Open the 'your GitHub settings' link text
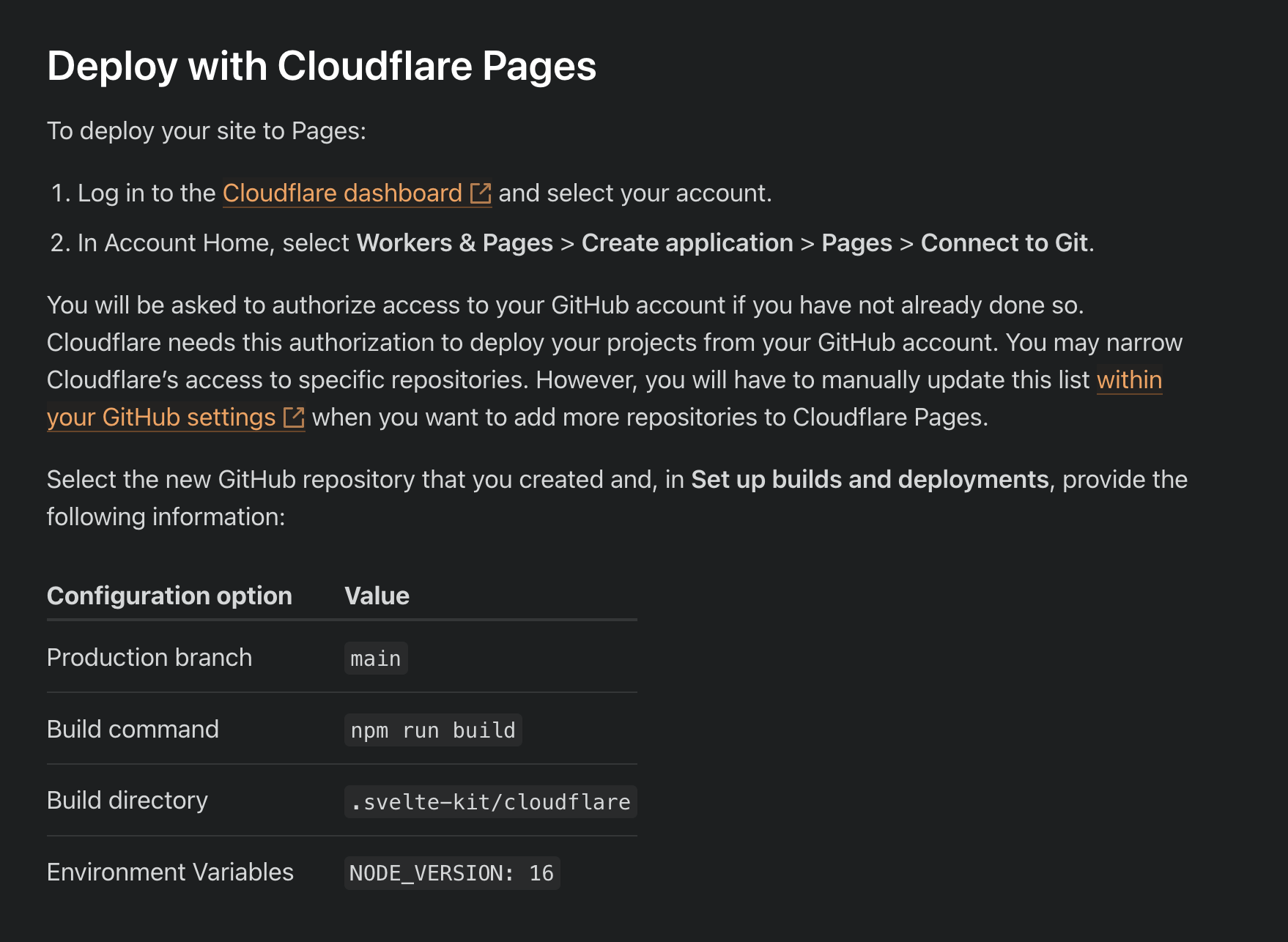This screenshot has height=942, width=1288. click(161, 418)
